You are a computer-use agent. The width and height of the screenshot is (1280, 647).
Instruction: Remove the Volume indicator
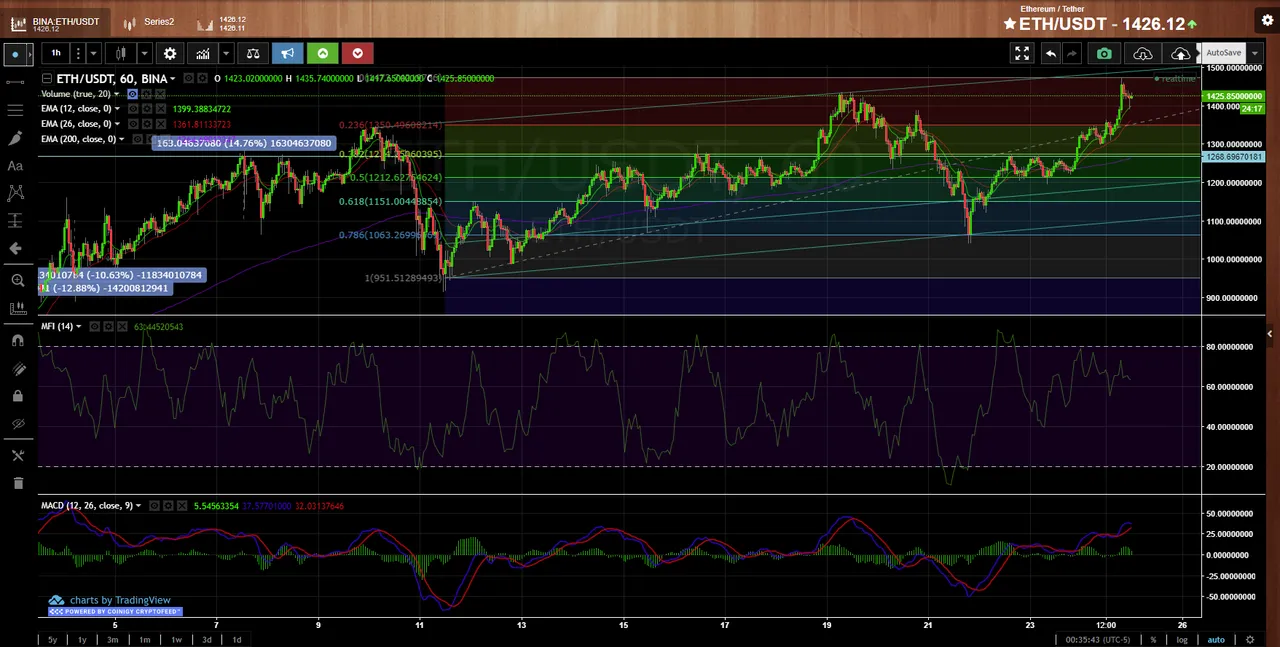click(x=160, y=94)
